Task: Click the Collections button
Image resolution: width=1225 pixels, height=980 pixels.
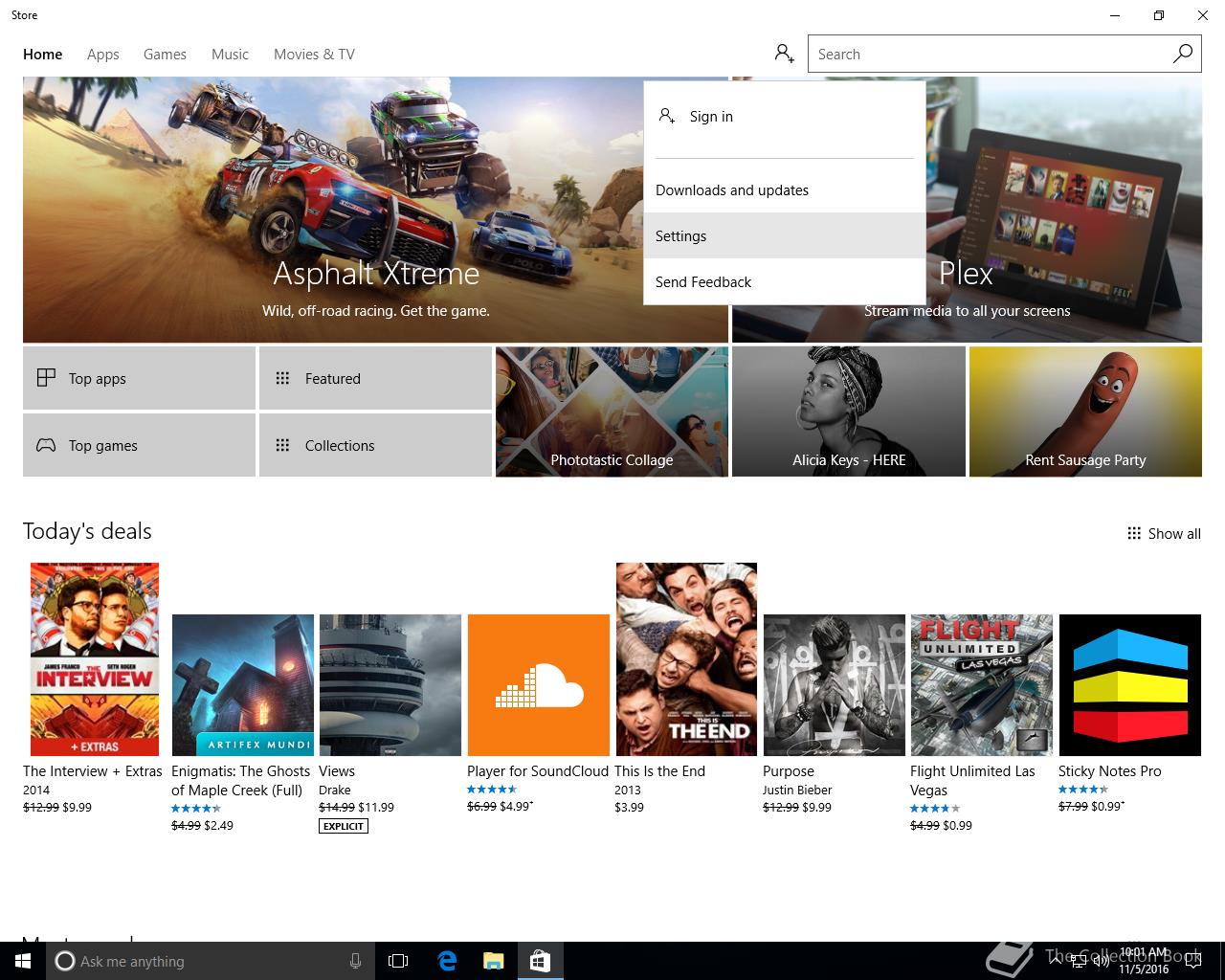Action: point(375,445)
